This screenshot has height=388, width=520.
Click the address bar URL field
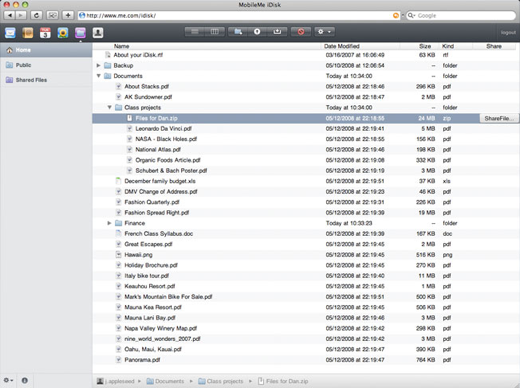(239, 15)
